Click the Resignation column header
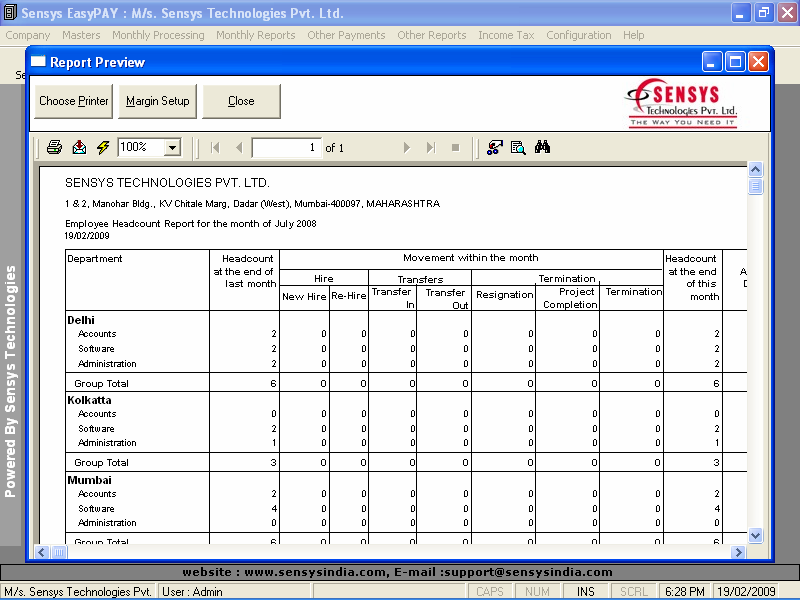The width and height of the screenshot is (800, 600). [505, 295]
